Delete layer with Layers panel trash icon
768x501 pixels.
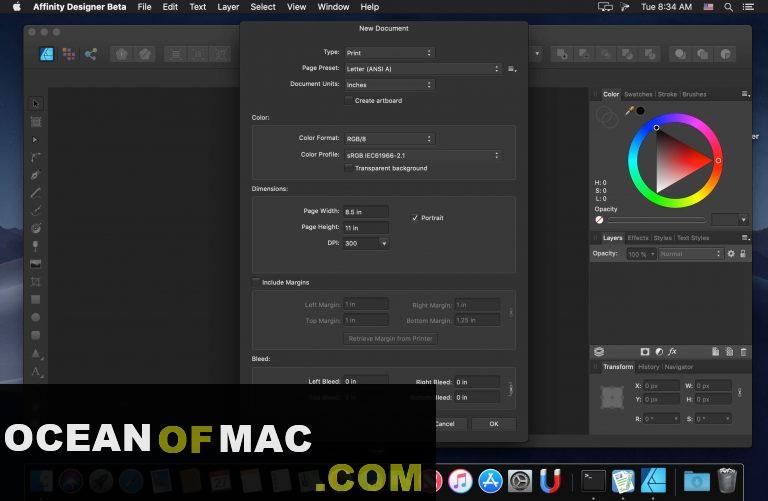click(744, 352)
